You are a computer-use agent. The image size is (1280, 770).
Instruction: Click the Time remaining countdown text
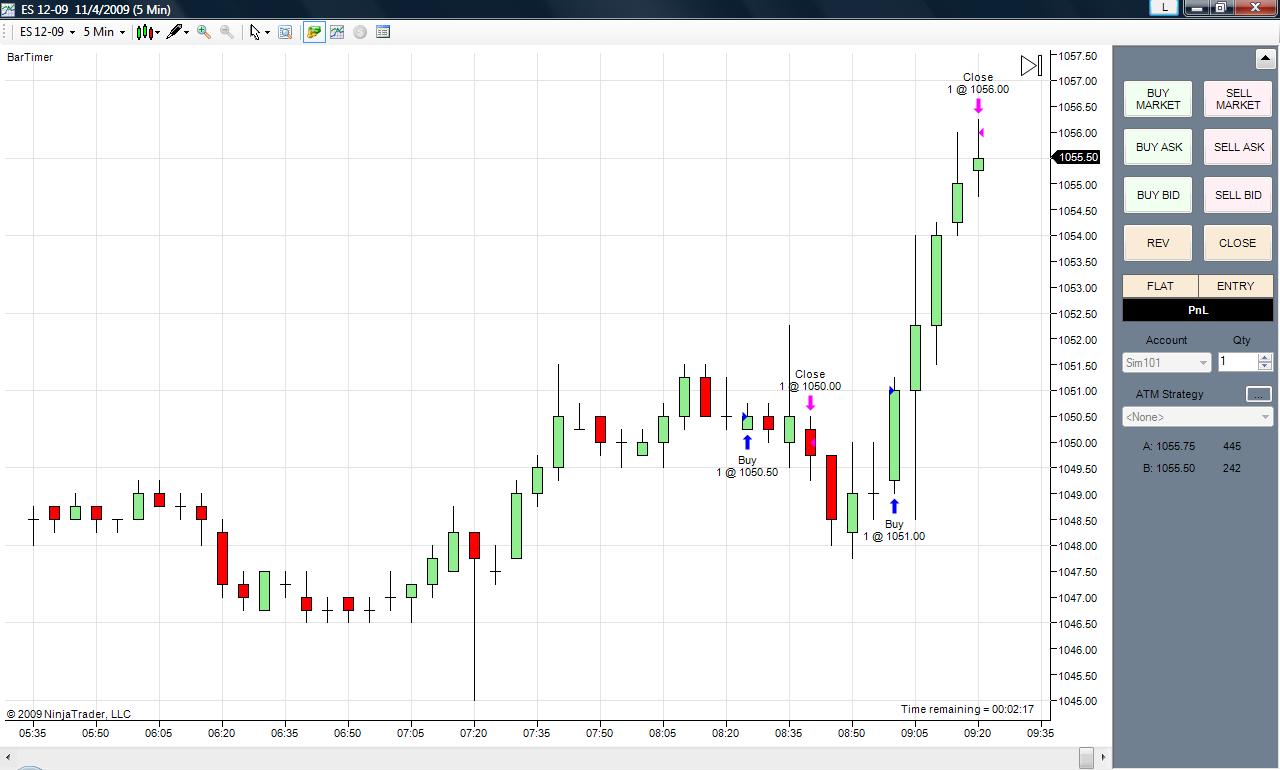coord(967,709)
